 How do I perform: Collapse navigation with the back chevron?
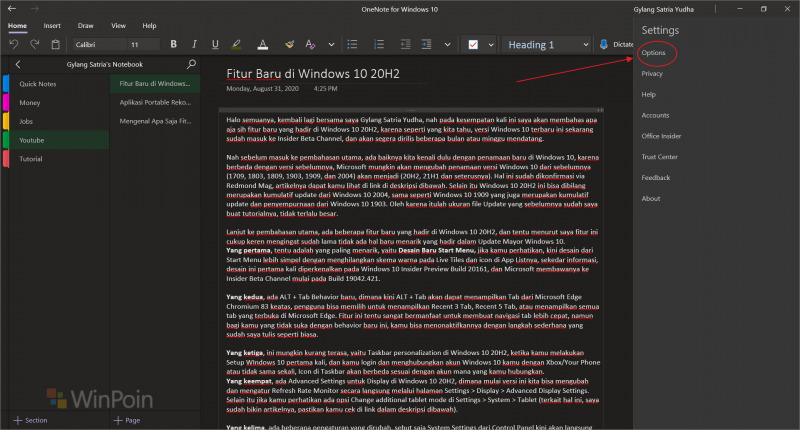pos(18,64)
